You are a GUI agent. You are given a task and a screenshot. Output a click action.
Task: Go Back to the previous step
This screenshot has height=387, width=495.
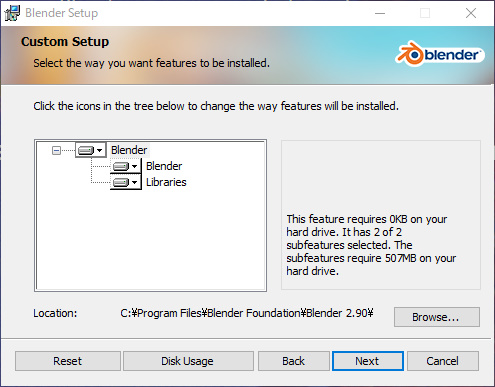pyautogui.click(x=293, y=361)
